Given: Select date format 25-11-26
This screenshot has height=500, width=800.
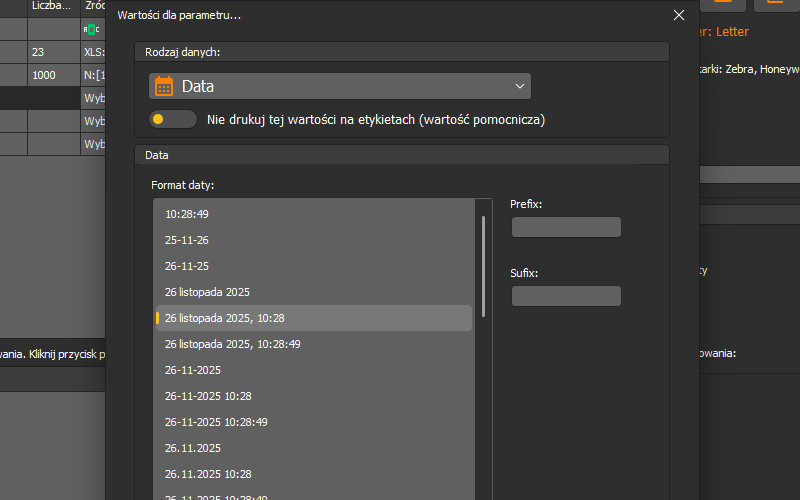Looking at the screenshot, I should tap(314, 240).
